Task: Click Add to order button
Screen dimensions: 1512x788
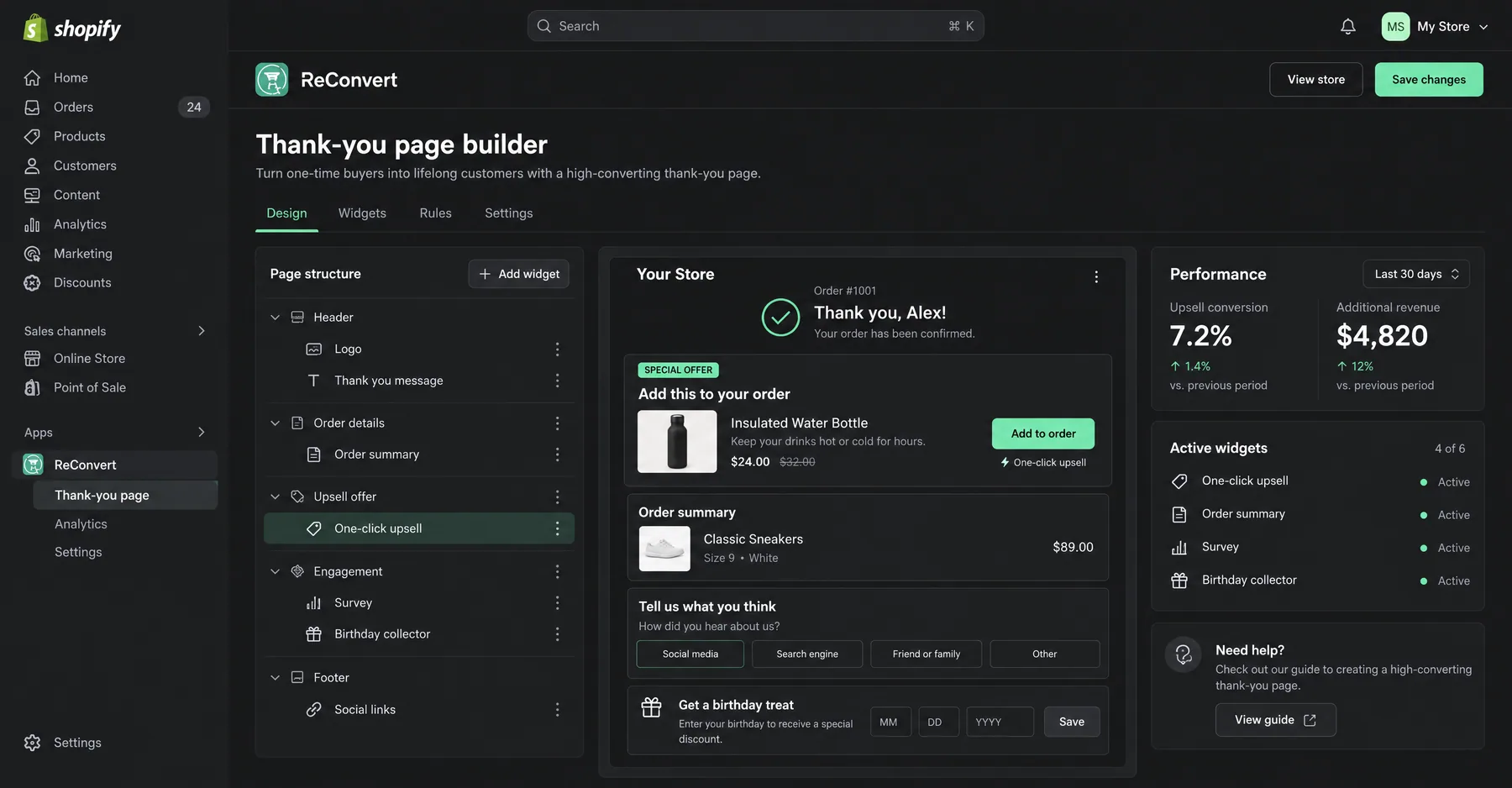Action: (x=1043, y=434)
